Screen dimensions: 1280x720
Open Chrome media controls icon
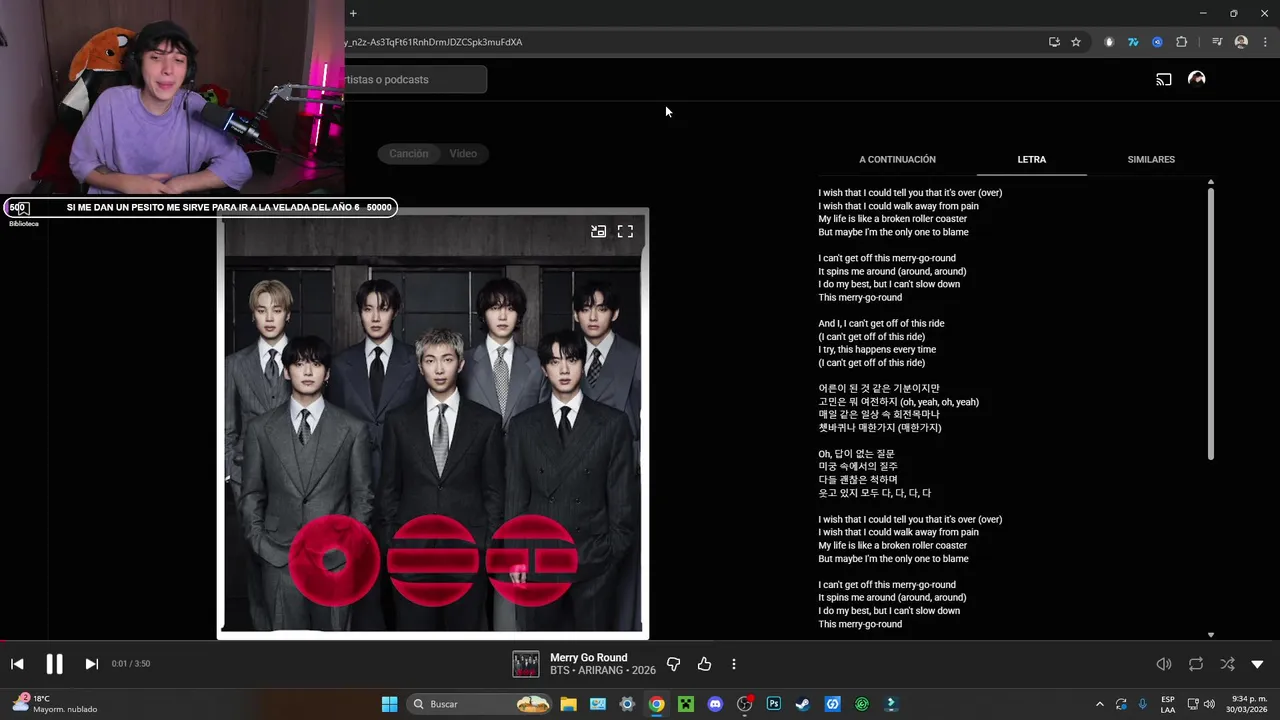[x=1217, y=42]
